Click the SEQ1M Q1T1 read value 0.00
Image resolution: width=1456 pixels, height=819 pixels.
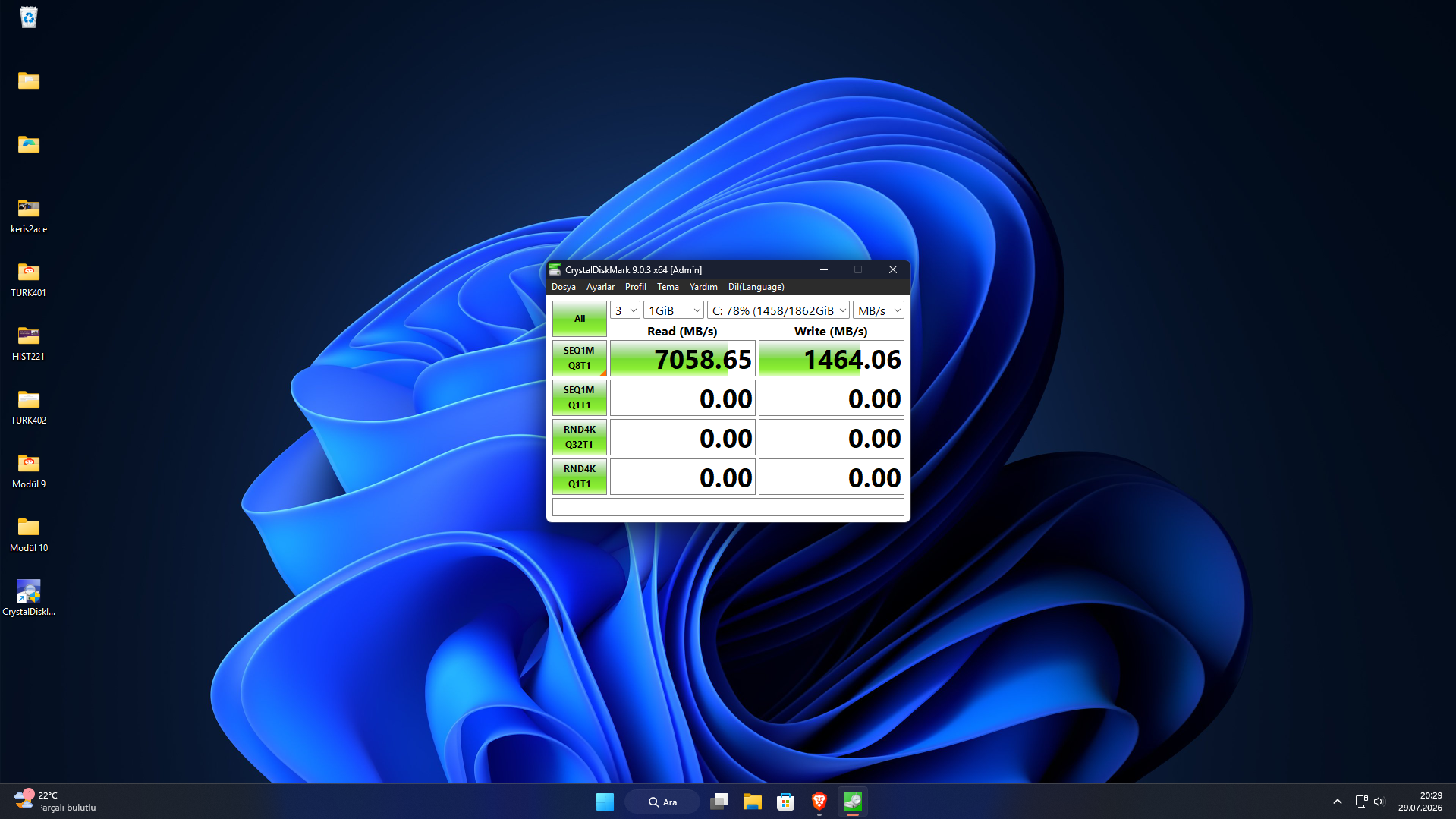[x=683, y=398]
